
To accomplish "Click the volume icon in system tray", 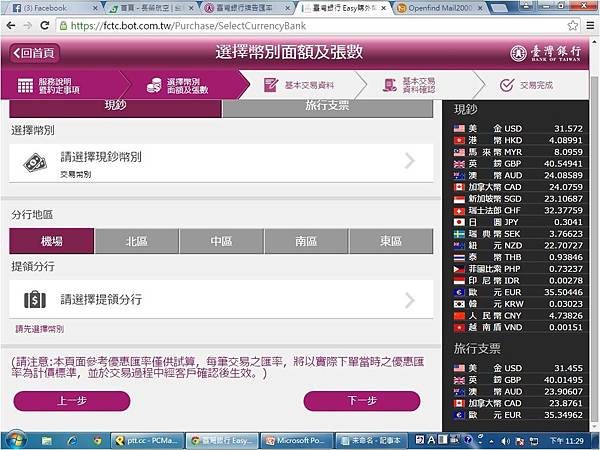I will click(505, 441).
